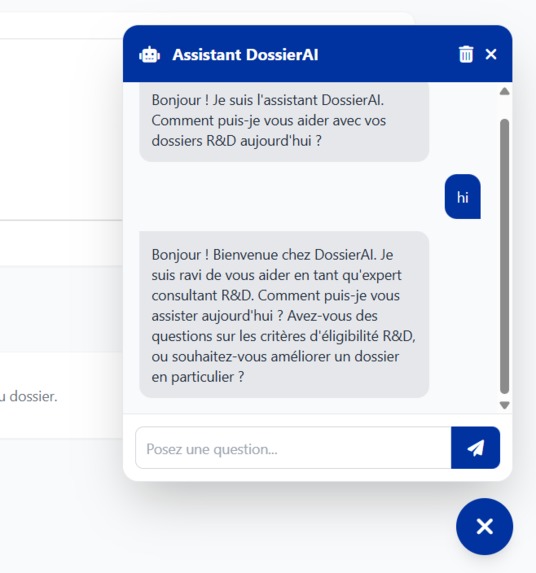Close the Assistant DossierAI panel header X
The height and width of the screenshot is (573, 536).
491,54
